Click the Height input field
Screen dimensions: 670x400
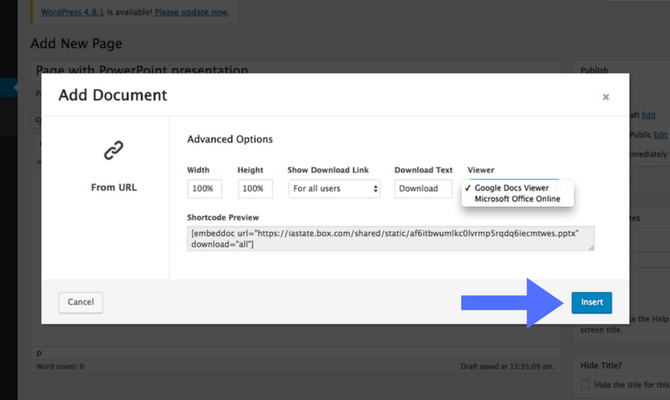(255, 188)
